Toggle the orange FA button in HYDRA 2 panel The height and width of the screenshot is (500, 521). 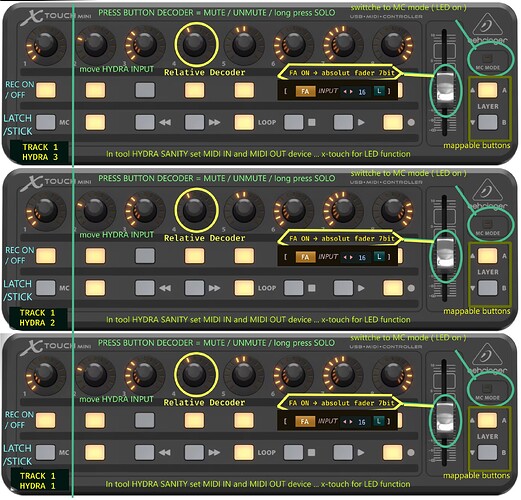pyautogui.click(x=305, y=257)
